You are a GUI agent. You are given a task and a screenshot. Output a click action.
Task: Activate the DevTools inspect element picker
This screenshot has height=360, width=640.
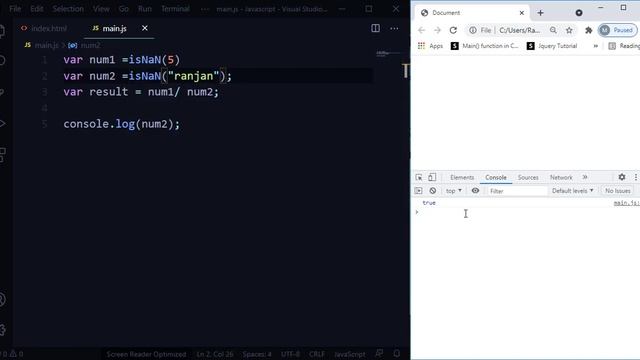(419, 177)
